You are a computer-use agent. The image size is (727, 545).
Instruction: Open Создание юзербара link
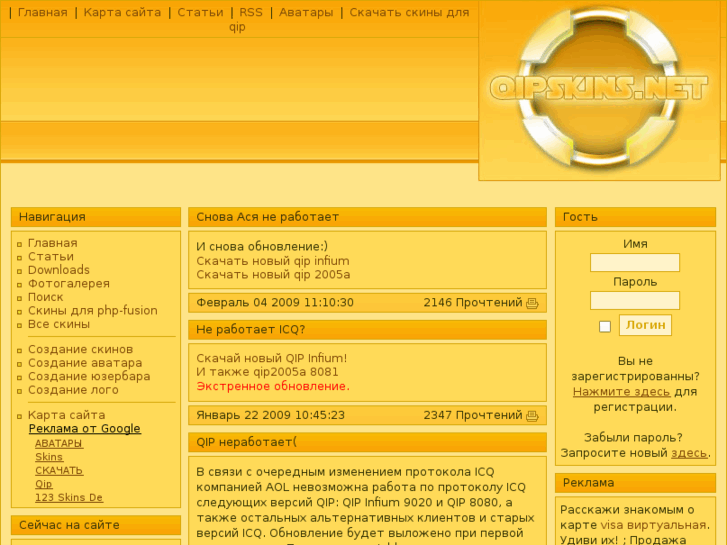89,376
